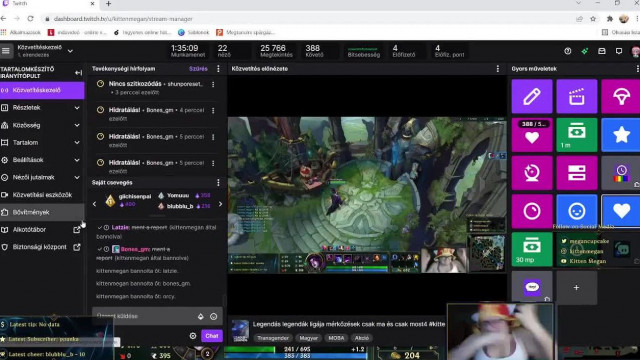
Task: Show next top cheerers with right arrow
Action: pyautogui.click(x=220, y=204)
